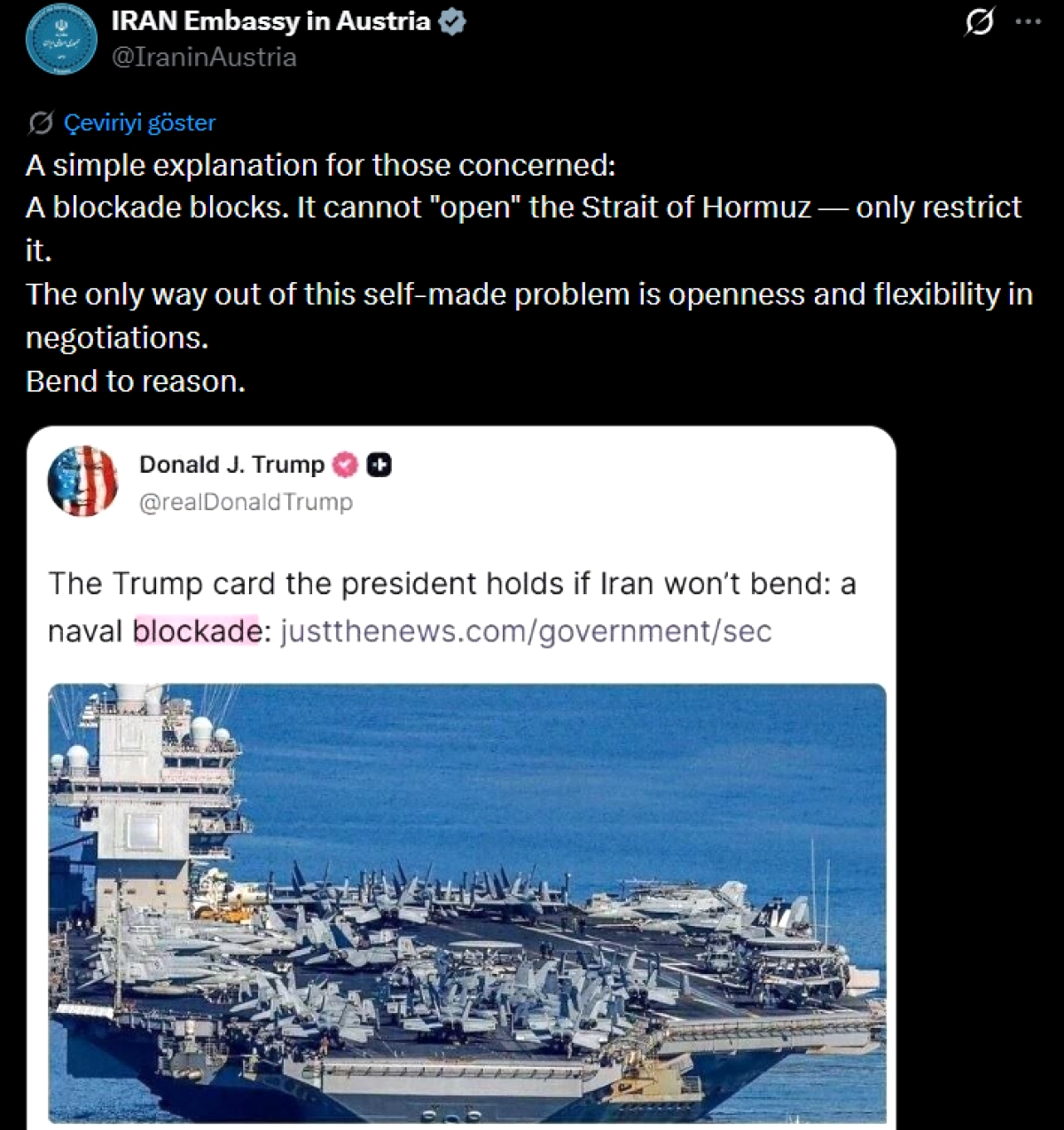Click Donald J. Trump's profile avatar
The width and height of the screenshot is (1064, 1130).
tap(82, 482)
